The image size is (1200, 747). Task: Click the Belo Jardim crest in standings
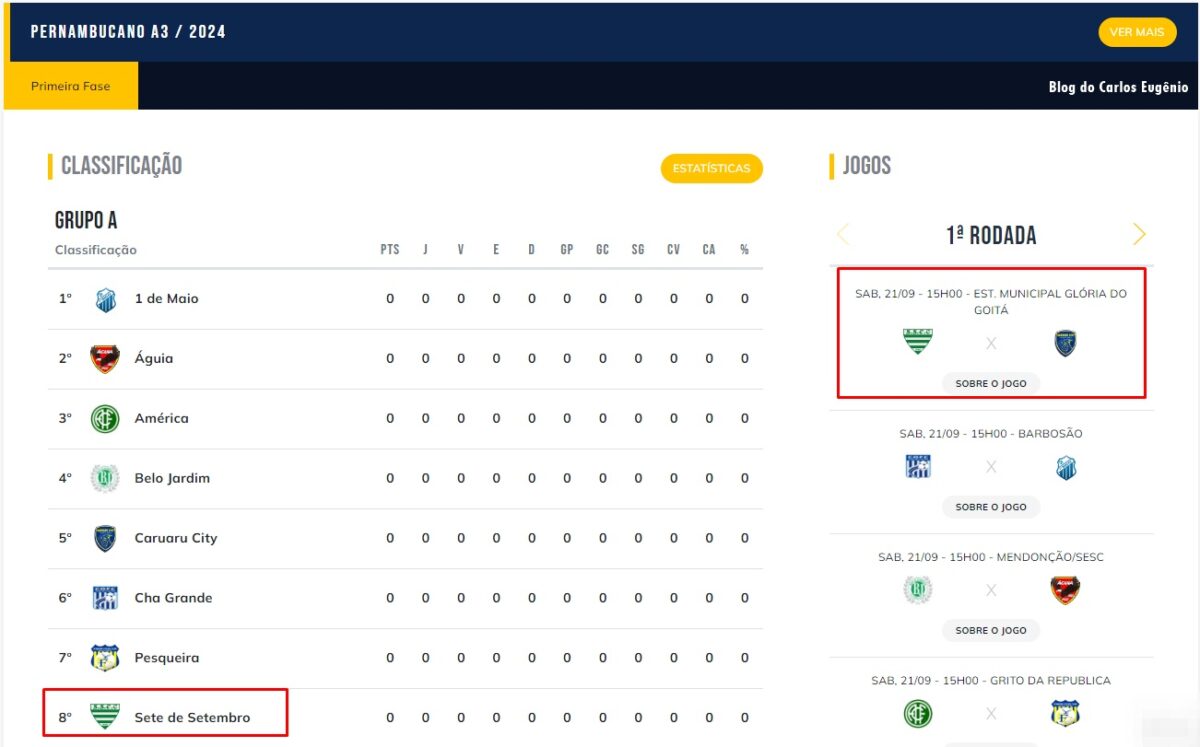(105, 479)
